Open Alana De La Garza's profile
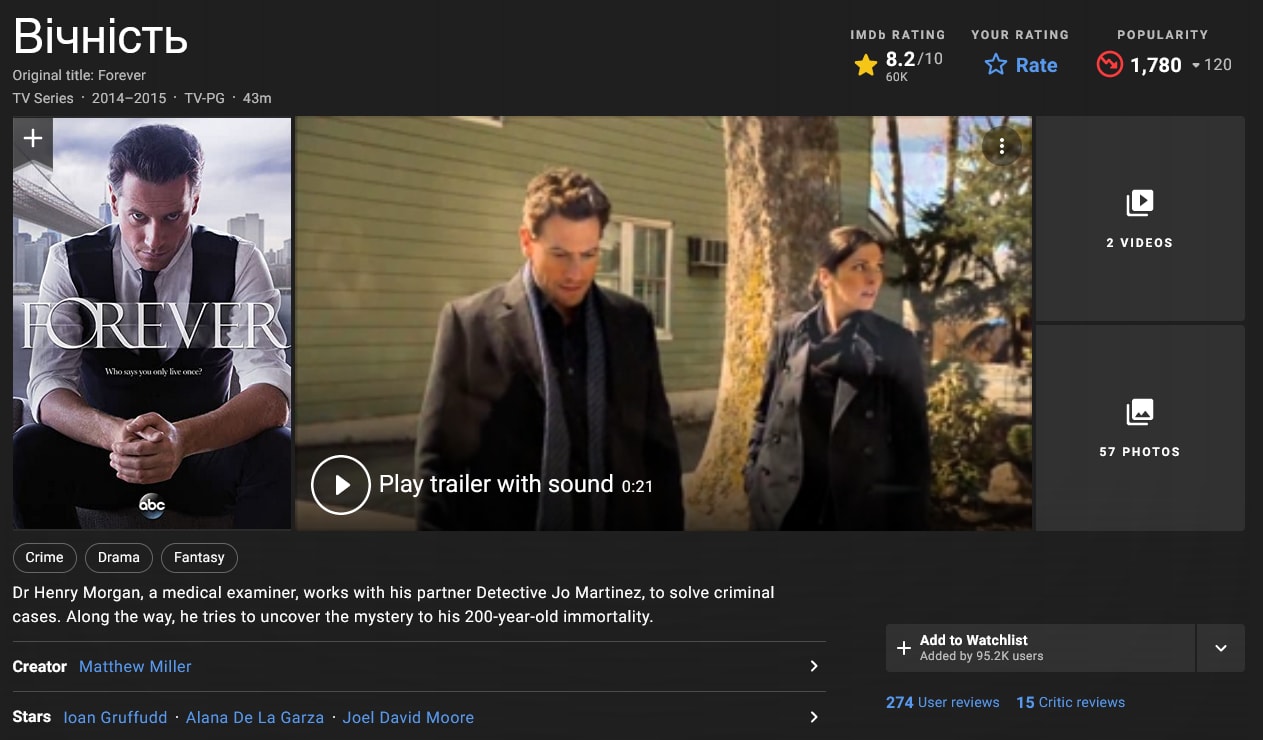The height and width of the screenshot is (740, 1263). (x=254, y=717)
